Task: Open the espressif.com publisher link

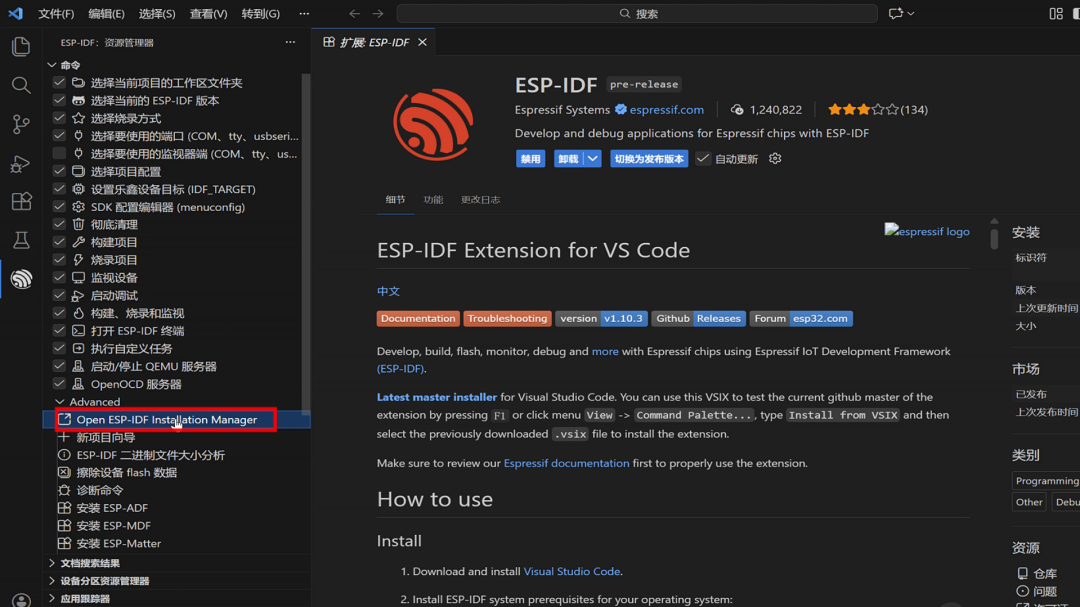Action: [x=667, y=110]
